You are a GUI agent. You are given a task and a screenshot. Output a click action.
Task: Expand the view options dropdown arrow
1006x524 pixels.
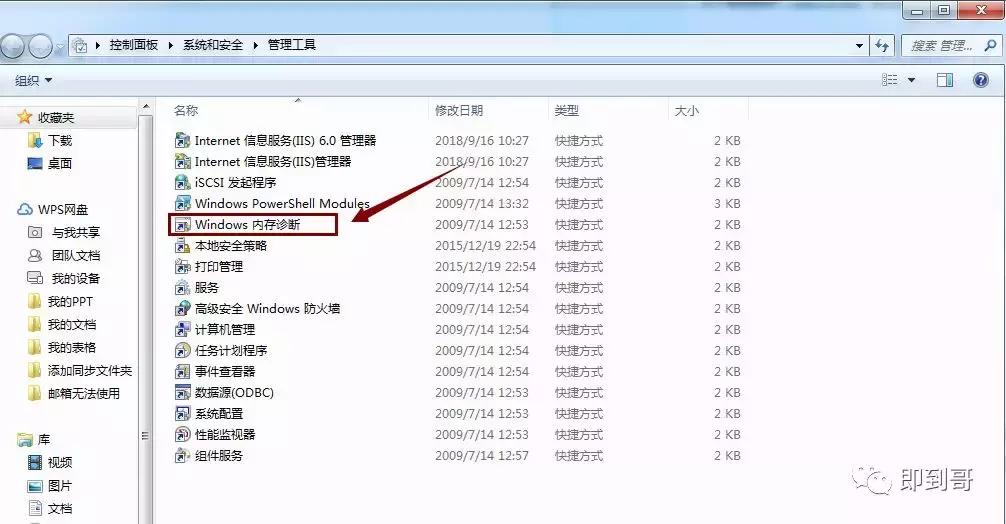[912, 80]
